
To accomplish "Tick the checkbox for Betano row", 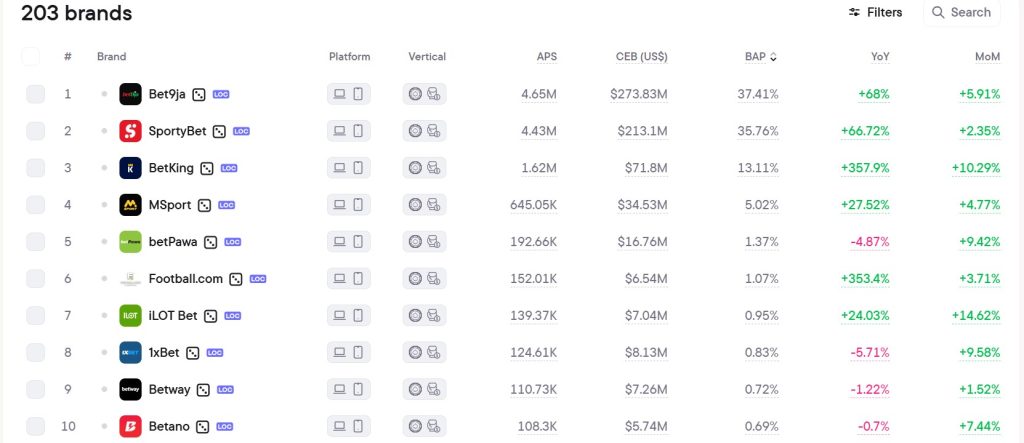I will [35, 427].
